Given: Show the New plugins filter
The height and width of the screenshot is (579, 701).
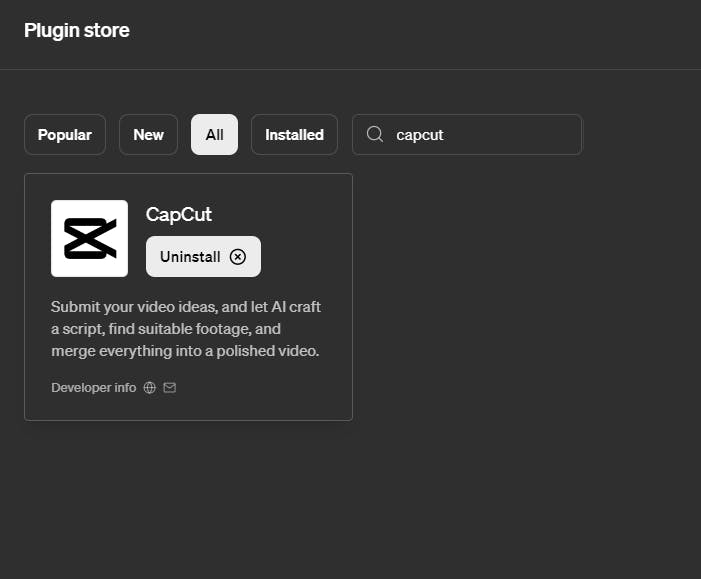Looking at the screenshot, I should (148, 135).
